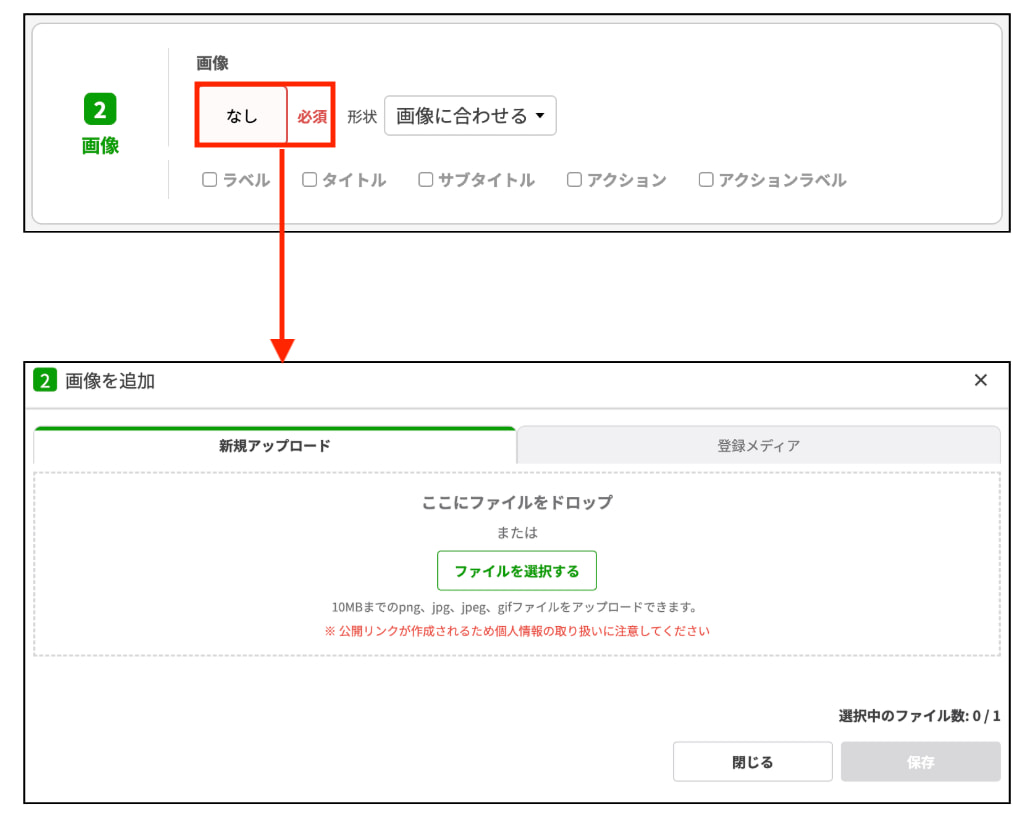Image resolution: width=1029 pixels, height=819 pixels.
Task: Select the 新規アップロード tab
Action: (x=275, y=444)
